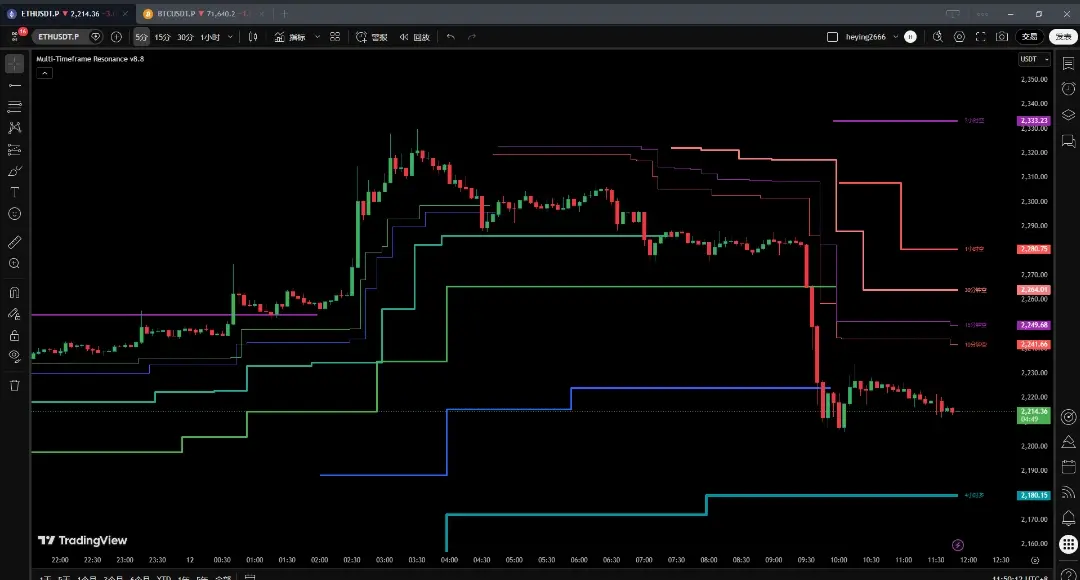Viewport: 1080px width, 580px height.
Task: Open the chart patterns tool group
Action: pos(14,128)
